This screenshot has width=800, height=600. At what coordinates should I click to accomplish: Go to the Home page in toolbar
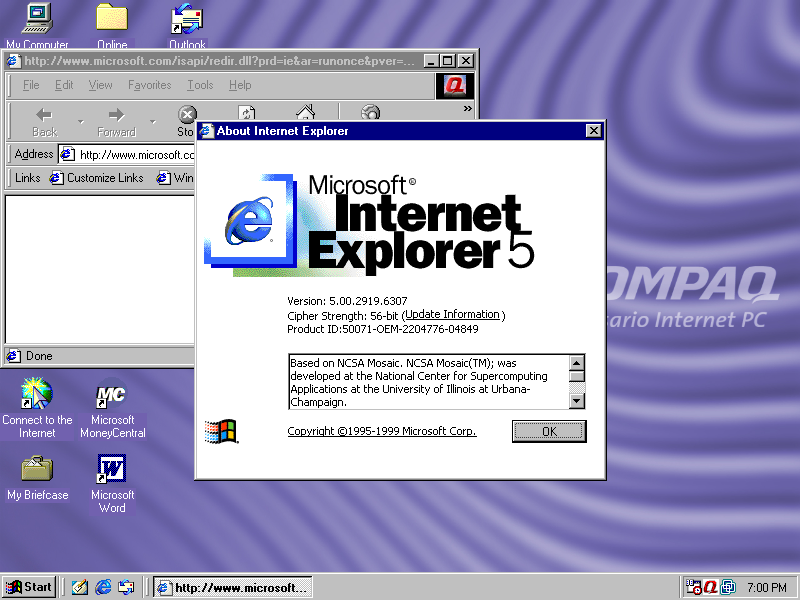coord(306,112)
